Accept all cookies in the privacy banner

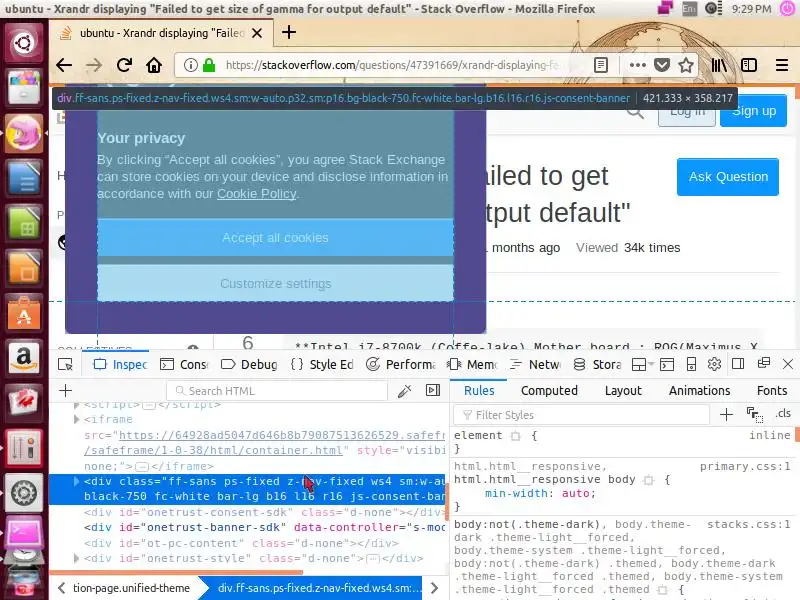click(x=276, y=238)
